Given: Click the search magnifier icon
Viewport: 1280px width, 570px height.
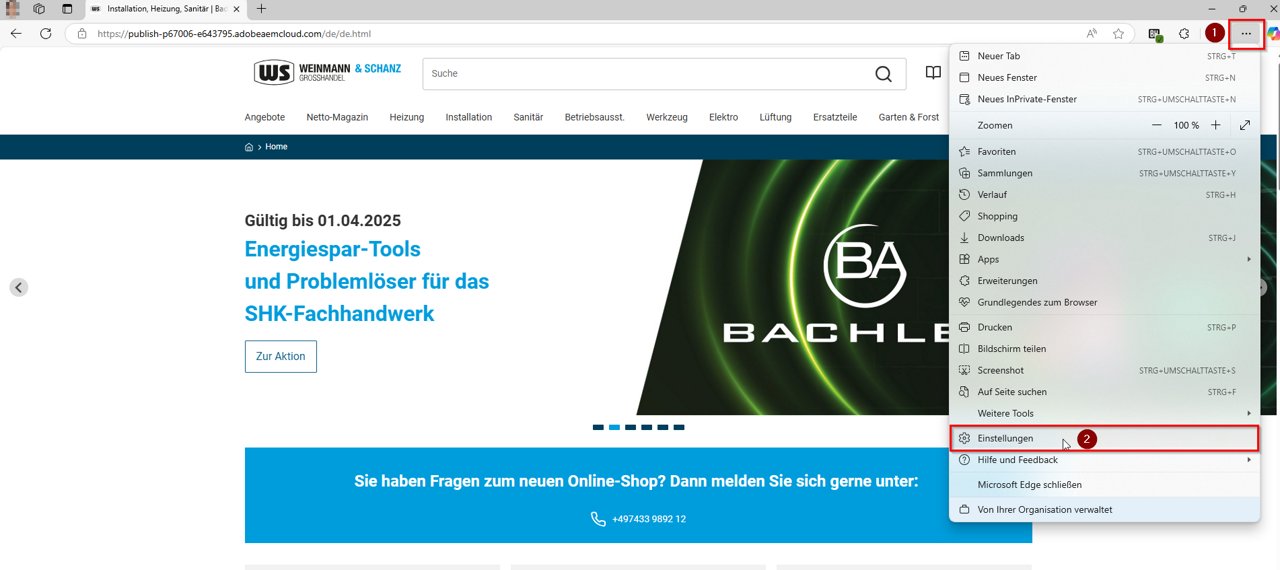Looking at the screenshot, I should [883, 74].
